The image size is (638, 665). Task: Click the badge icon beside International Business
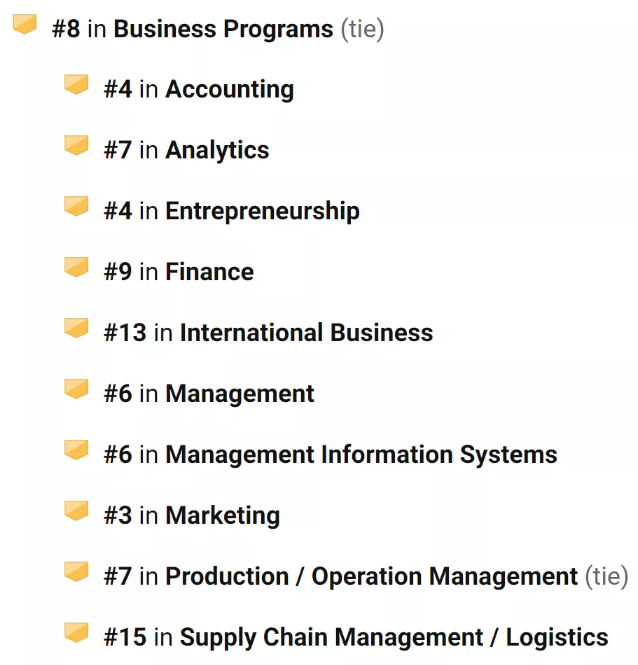pyautogui.click(x=76, y=328)
